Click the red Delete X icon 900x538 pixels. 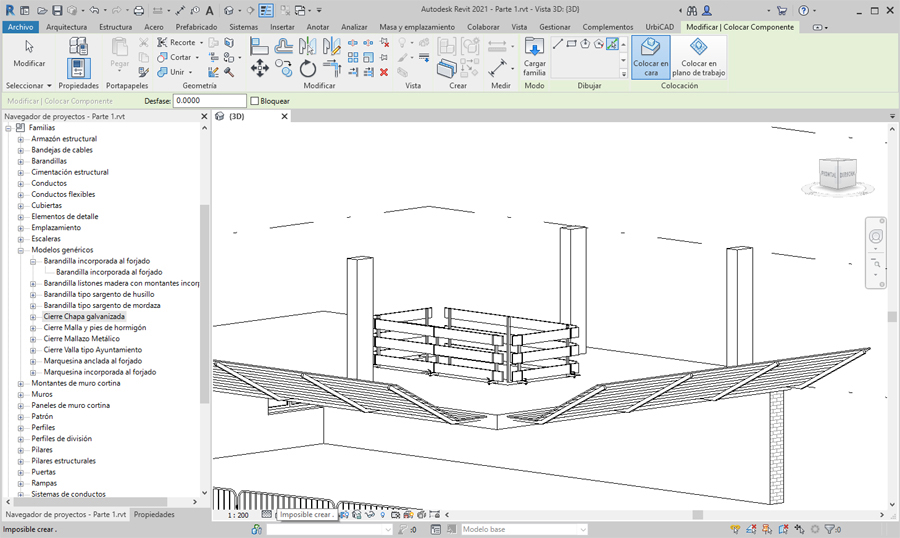[x=384, y=72]
